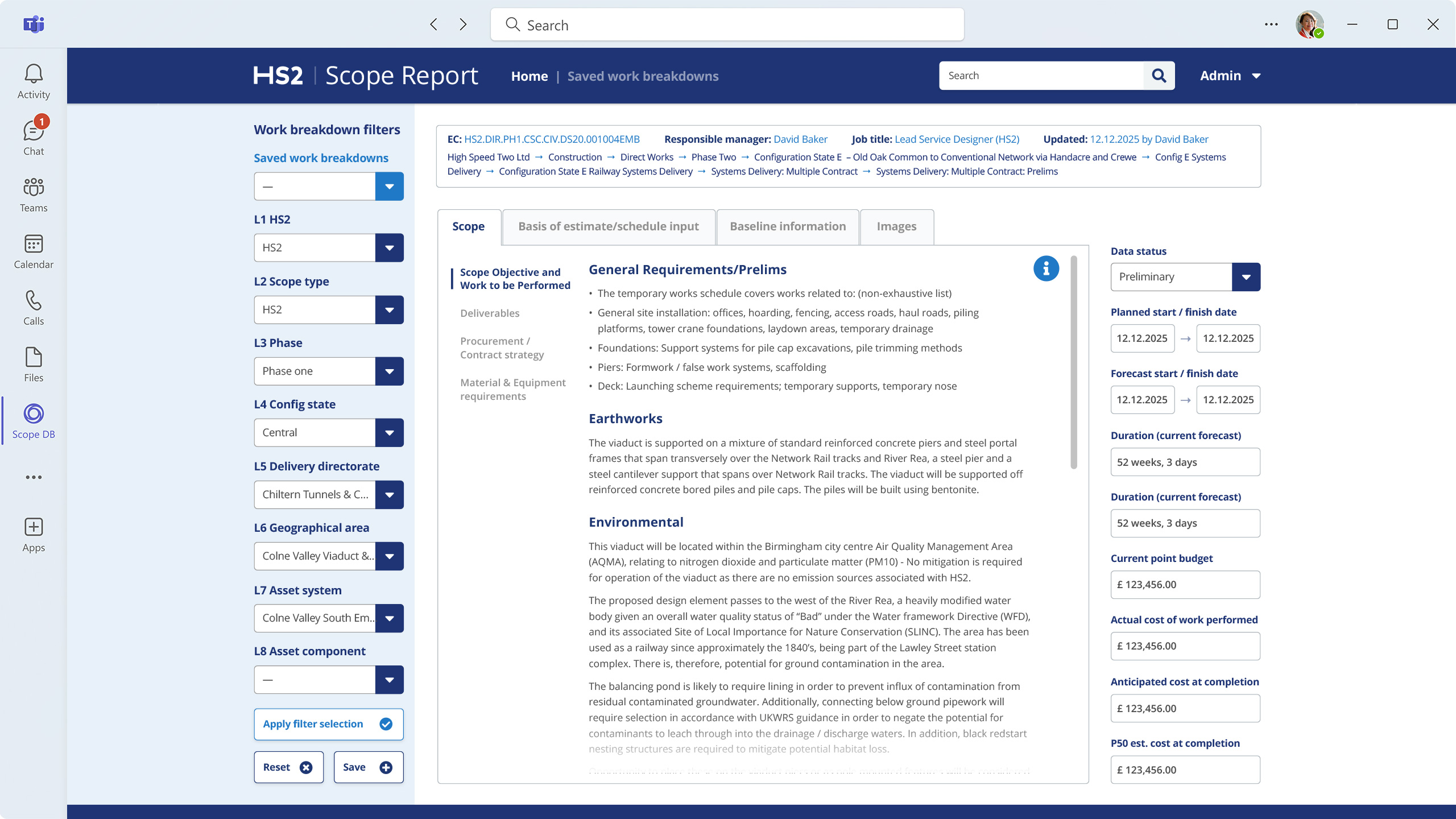Go back with the left arrow
Screen dimensions: 1456x819
[434, 24]
